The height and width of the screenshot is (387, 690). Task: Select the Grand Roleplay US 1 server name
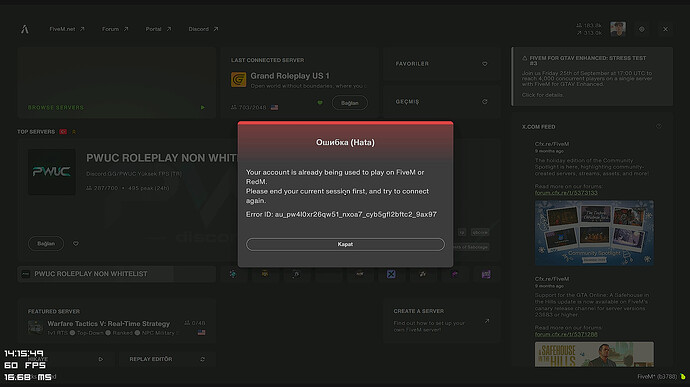click(x=290, y=76)
